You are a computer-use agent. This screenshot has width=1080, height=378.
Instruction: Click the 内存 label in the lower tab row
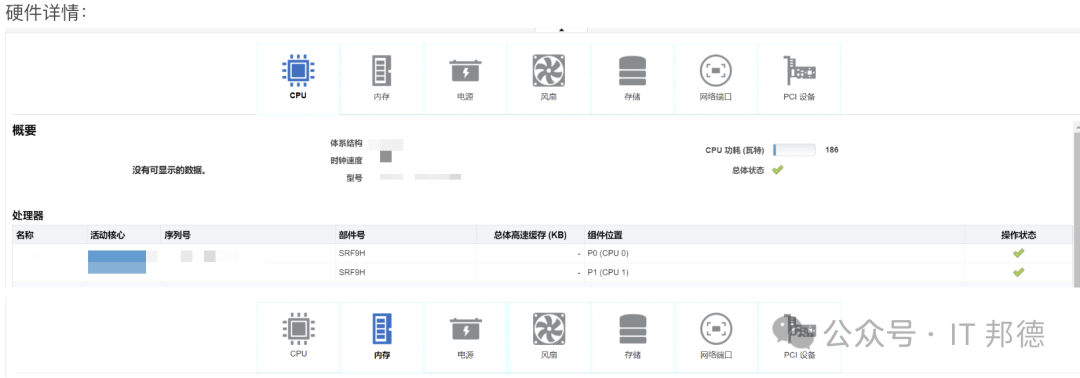382,355
